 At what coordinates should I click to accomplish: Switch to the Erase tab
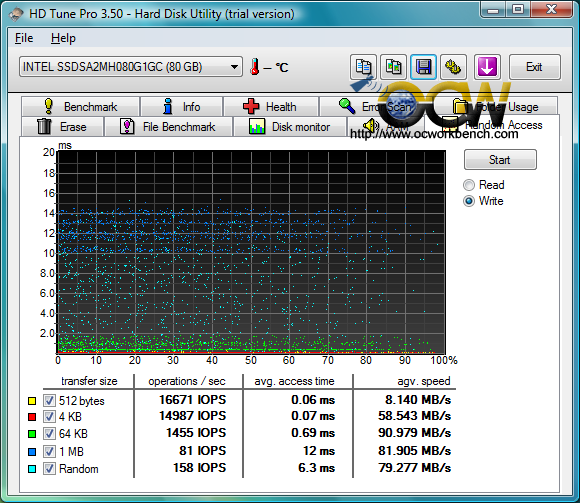[63, 126]
